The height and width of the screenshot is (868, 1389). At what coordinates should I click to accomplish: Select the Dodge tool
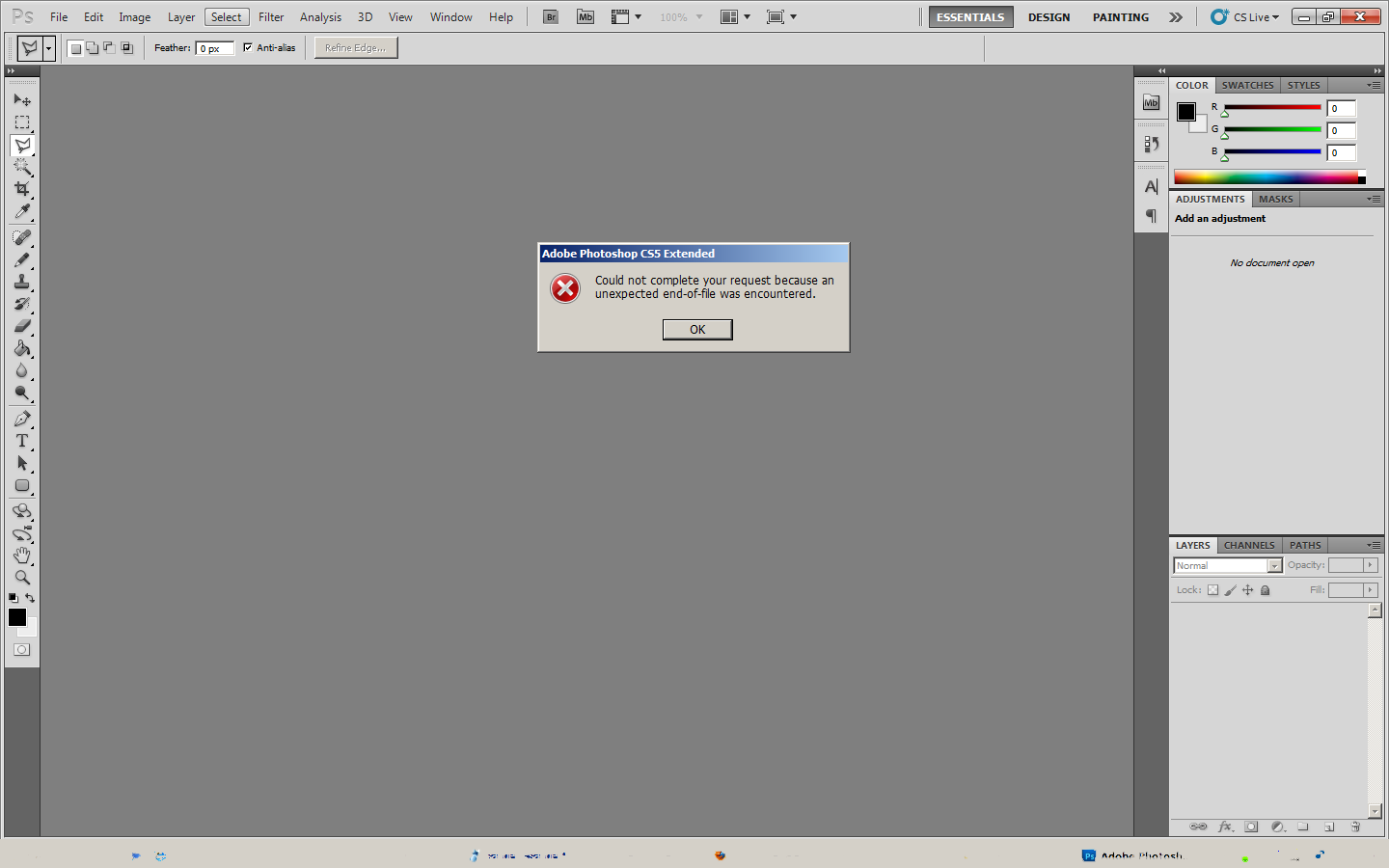click(x=22, y=393)
